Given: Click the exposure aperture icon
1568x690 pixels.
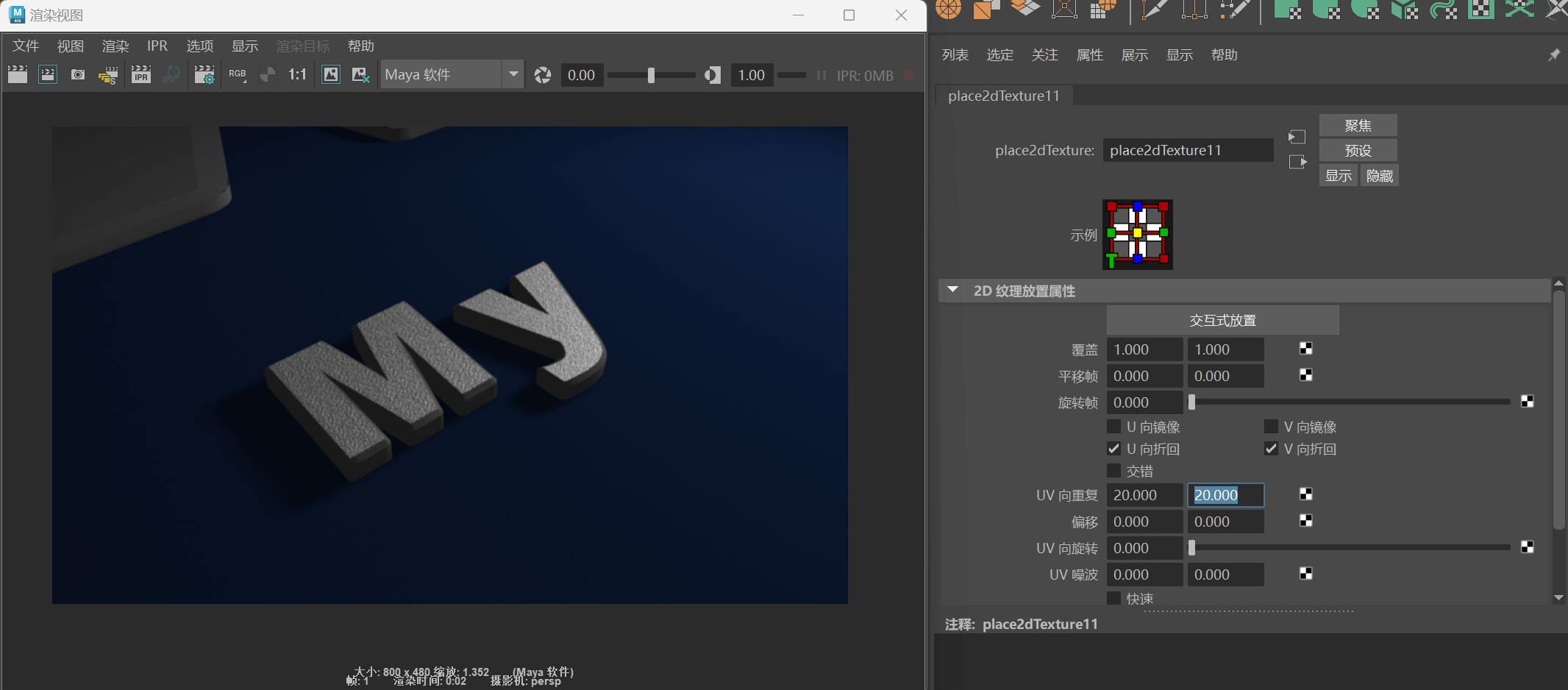Looking at the screenshot, I should (543, 75).
